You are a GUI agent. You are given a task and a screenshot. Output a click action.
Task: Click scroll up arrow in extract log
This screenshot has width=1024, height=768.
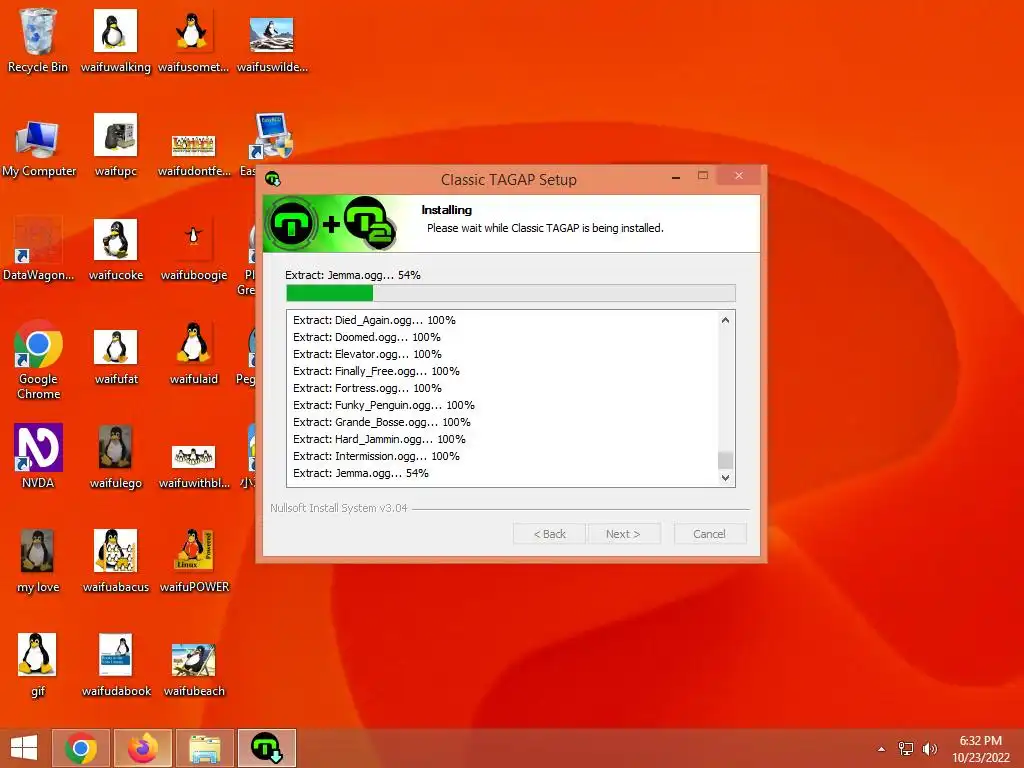[x=725, y=320]
